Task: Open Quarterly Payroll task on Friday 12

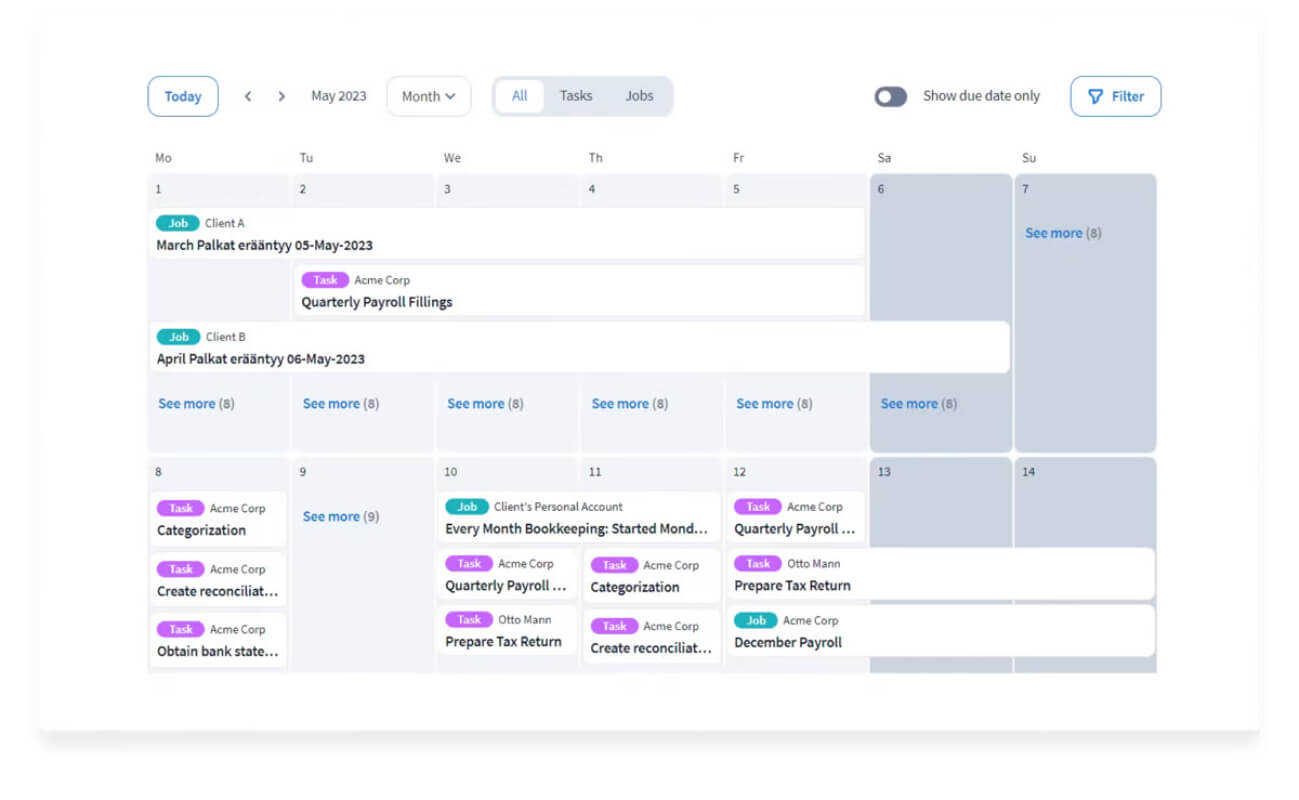Action: point(796,517)
